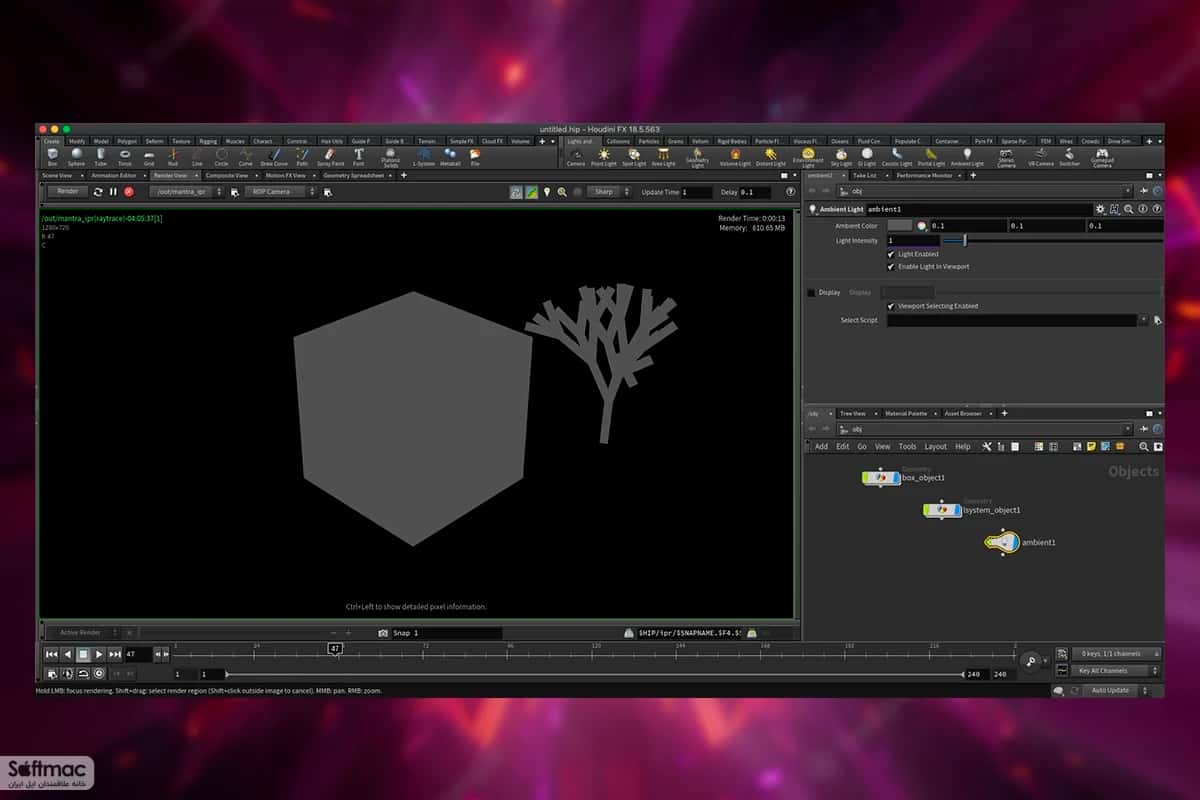Click the Render button
Image resolution: width=1200 pixels, height=800 pixels.
click(x=67, y=191)
